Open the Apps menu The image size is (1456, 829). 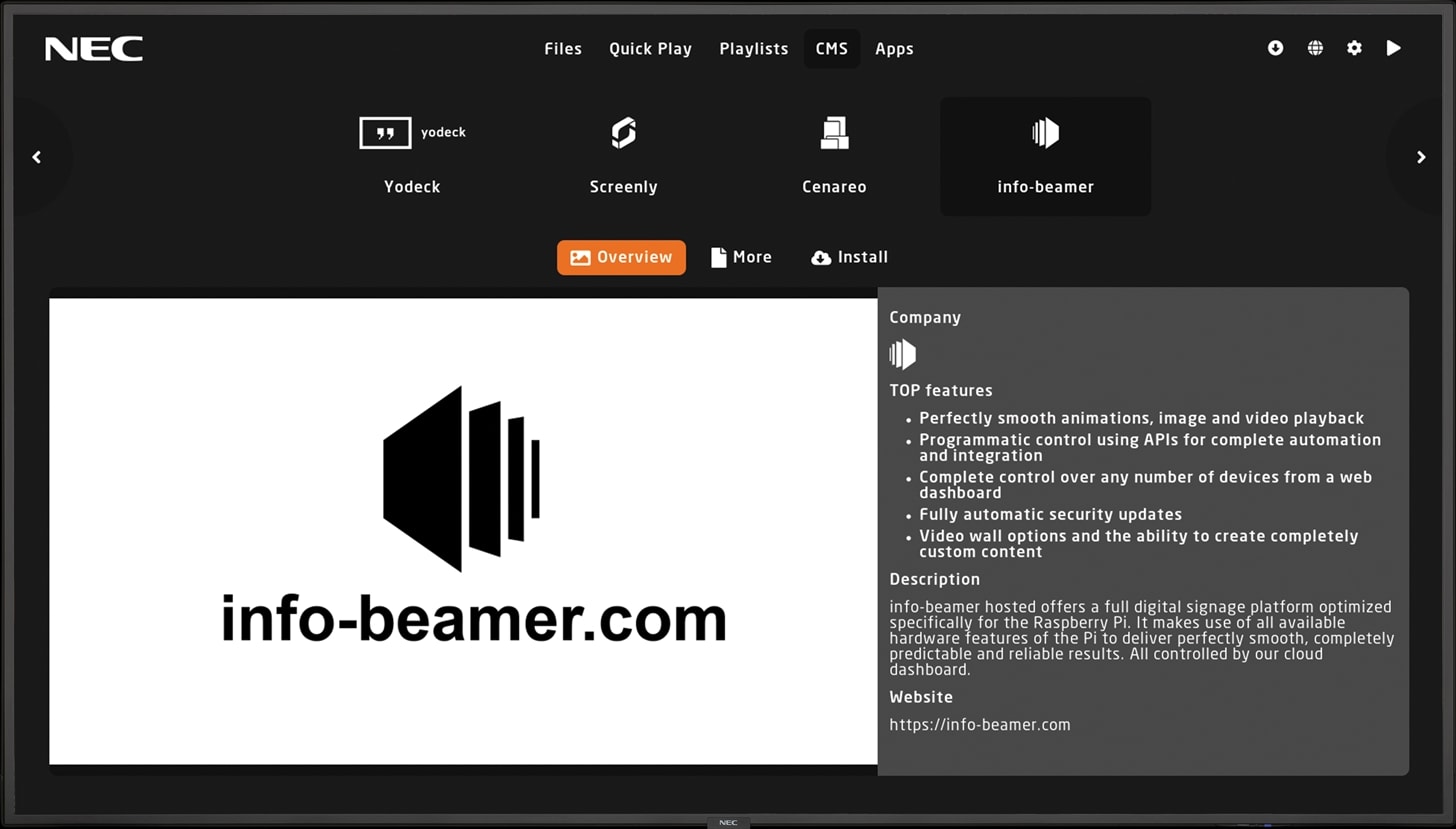click(894, 48)
